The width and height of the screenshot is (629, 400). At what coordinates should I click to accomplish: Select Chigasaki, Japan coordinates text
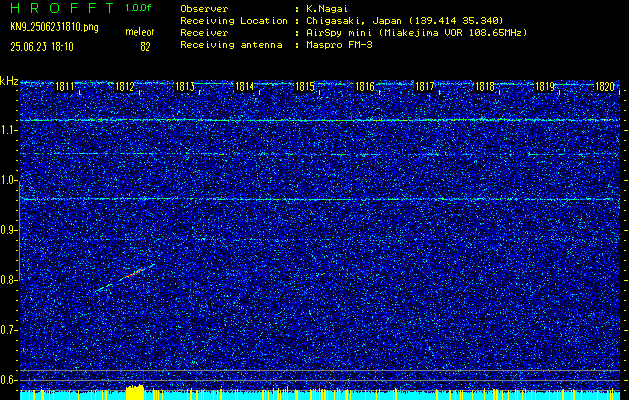coord(405,20)
